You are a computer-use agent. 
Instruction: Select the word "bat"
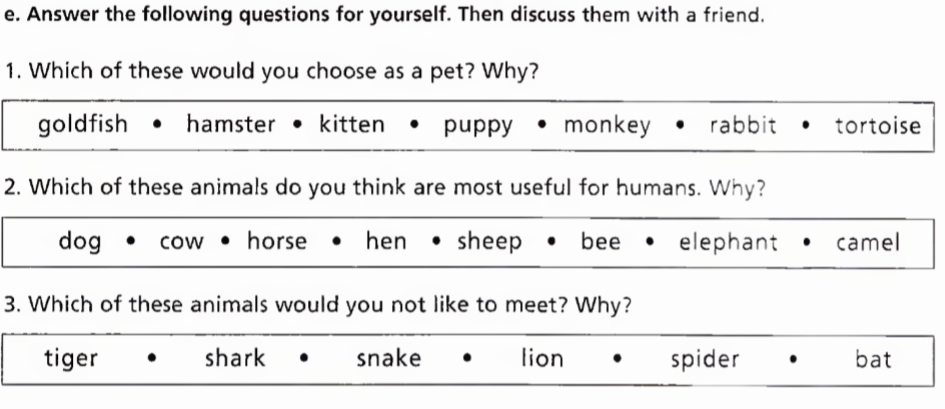[873, 359]
